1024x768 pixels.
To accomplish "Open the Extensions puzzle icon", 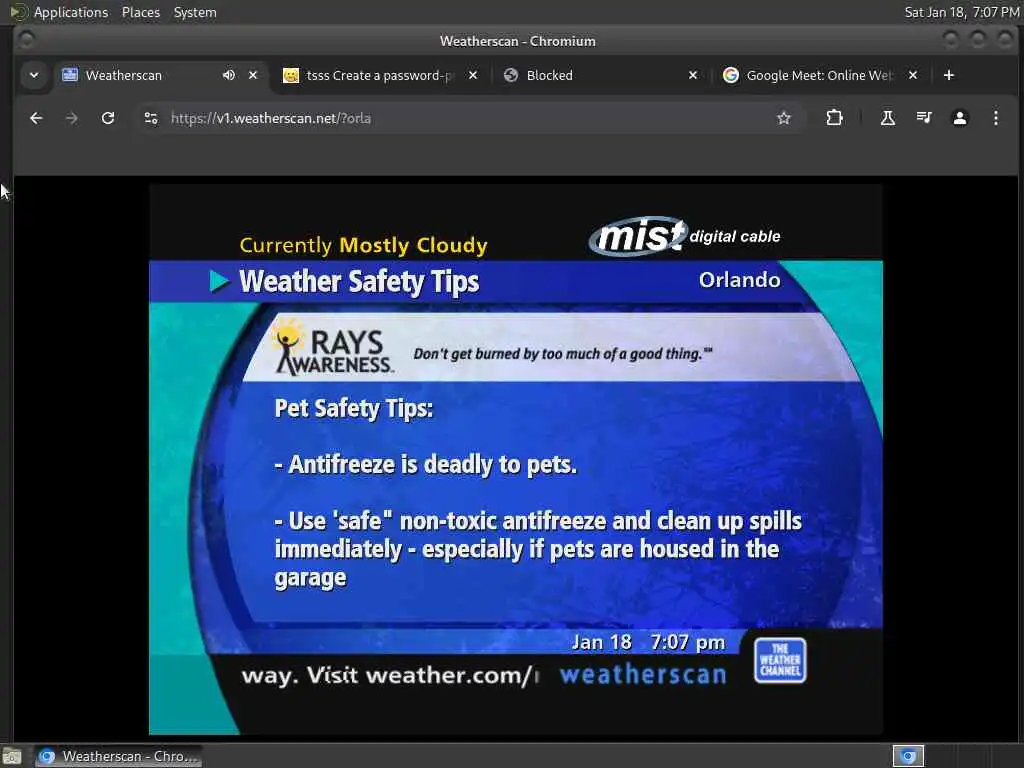I will [x=834, y=118].
